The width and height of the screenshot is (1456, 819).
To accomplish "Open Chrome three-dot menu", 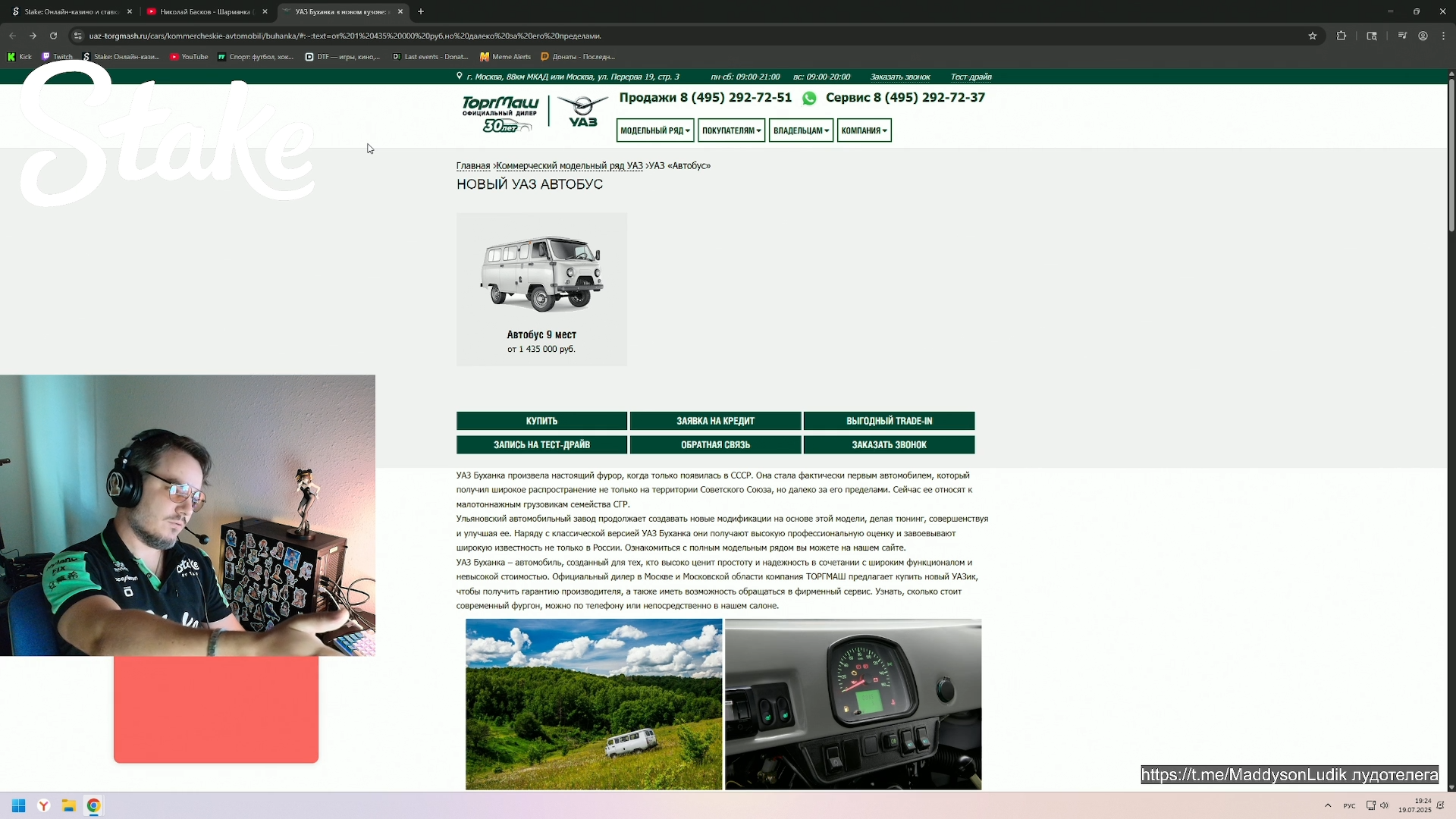I will [x=1443, y=36].
